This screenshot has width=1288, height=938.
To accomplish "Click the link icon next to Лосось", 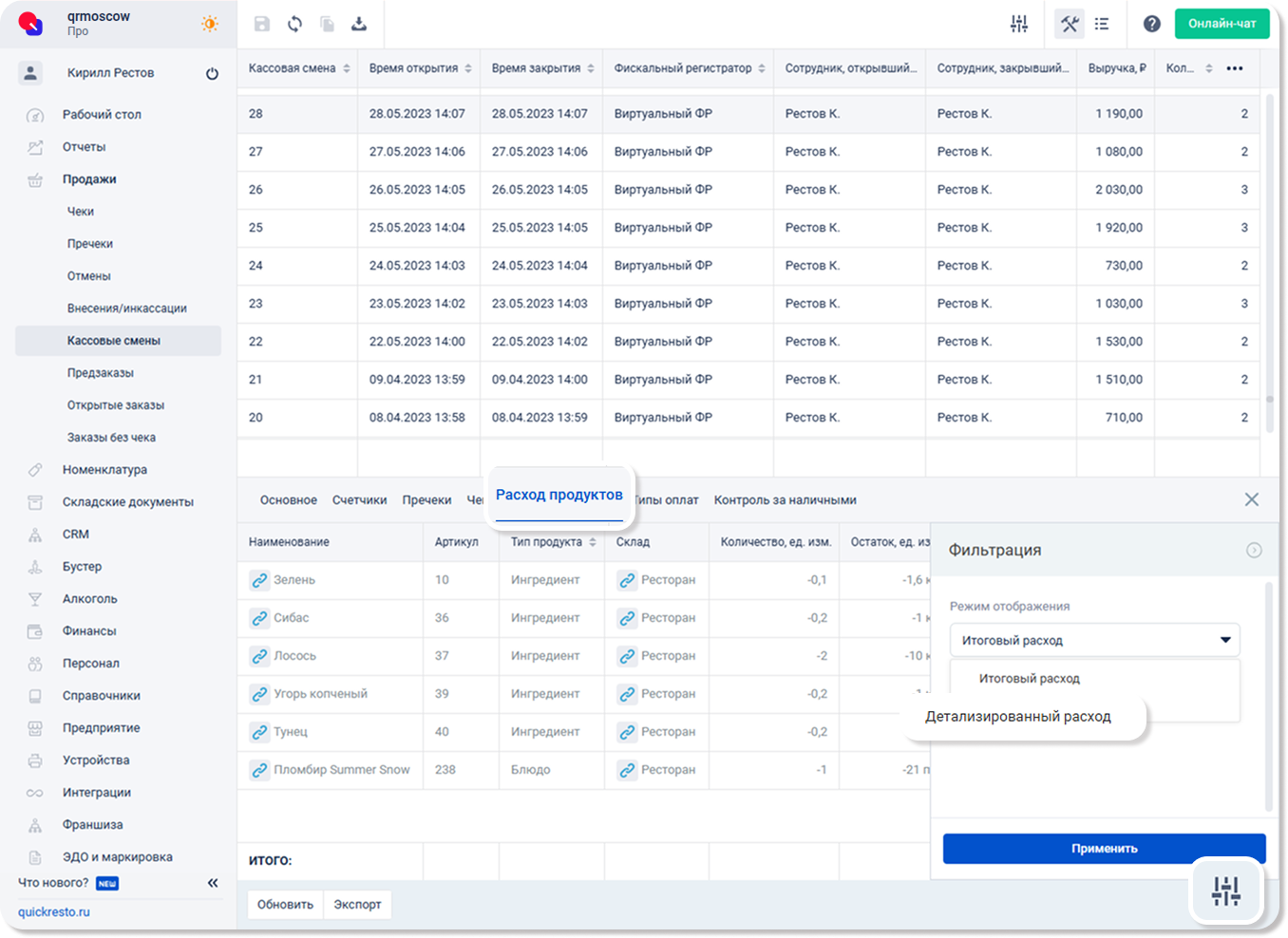I will 259,656.
